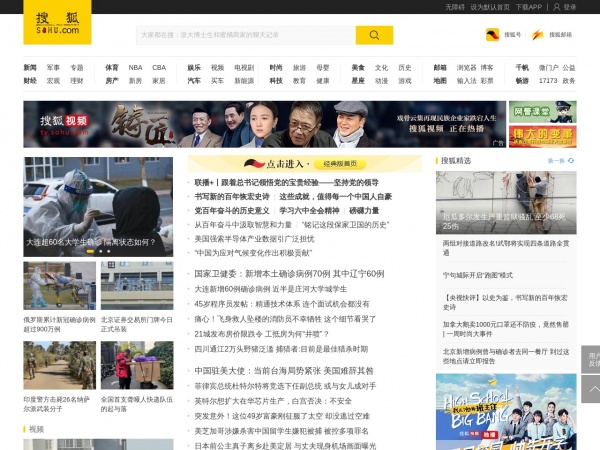This screenshot has height=450, width=600.
Task: Open 无障碍 in top bar
Action: (455, 7)
